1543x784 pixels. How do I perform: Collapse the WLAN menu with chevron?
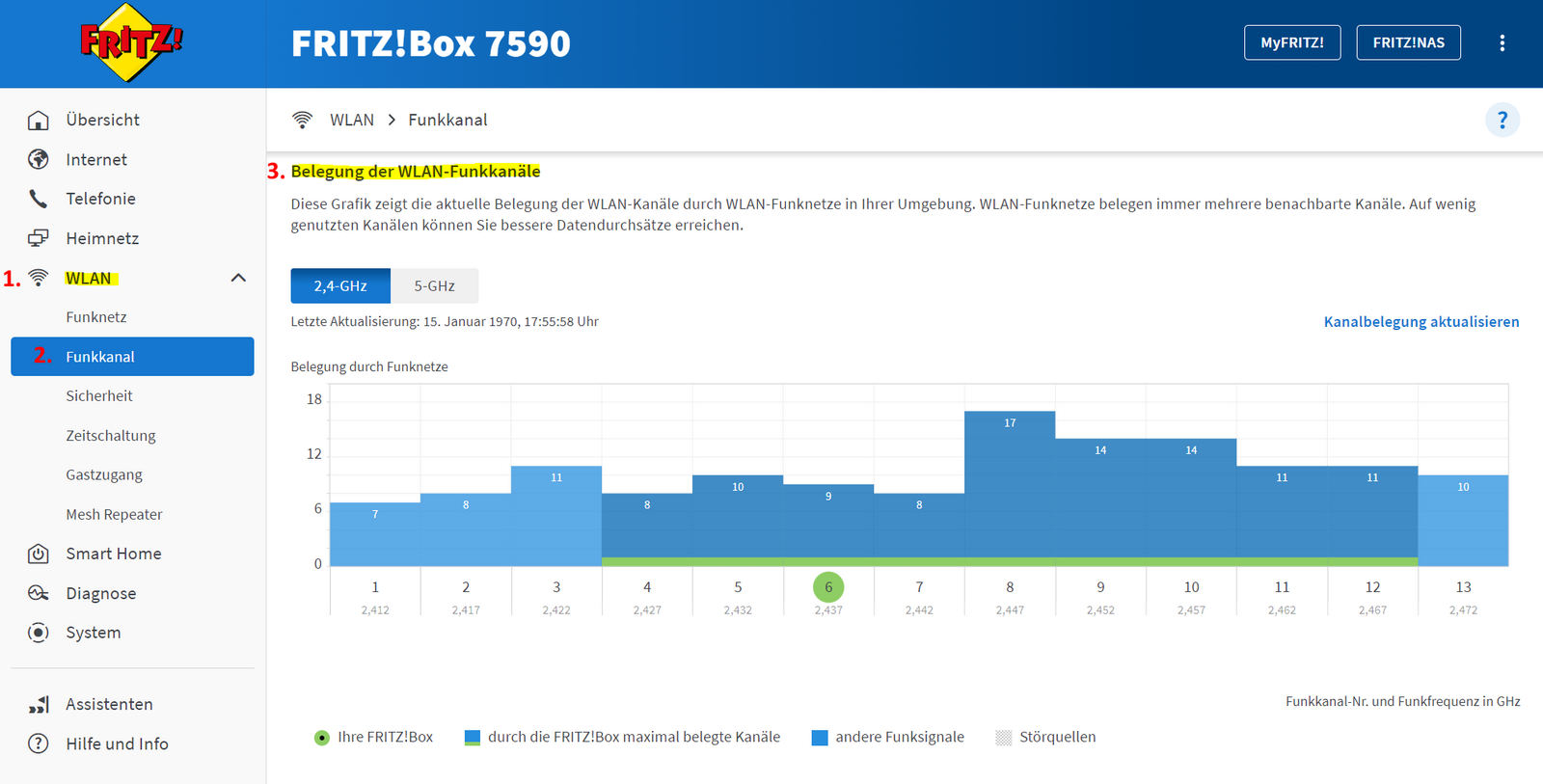238,278
